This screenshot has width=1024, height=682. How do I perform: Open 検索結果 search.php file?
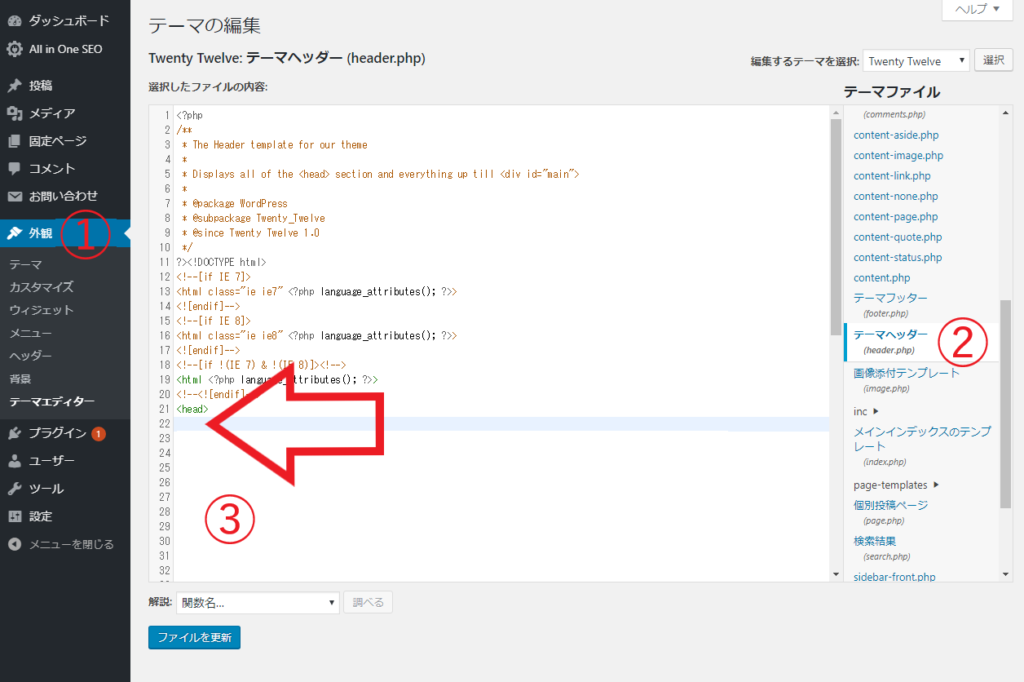[874, 541]
